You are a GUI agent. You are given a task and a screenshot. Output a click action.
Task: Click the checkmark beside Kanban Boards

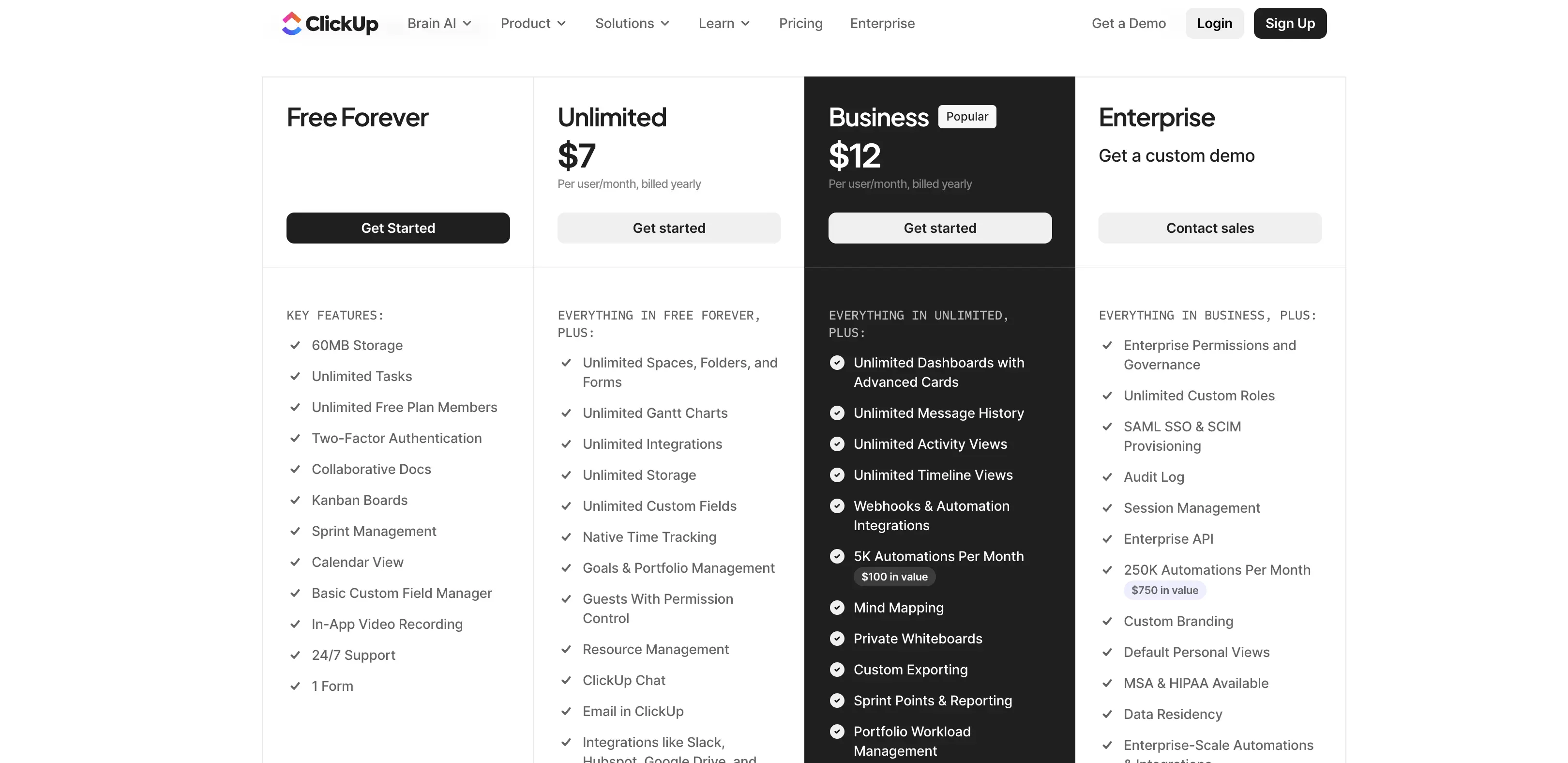click(295, 500)
